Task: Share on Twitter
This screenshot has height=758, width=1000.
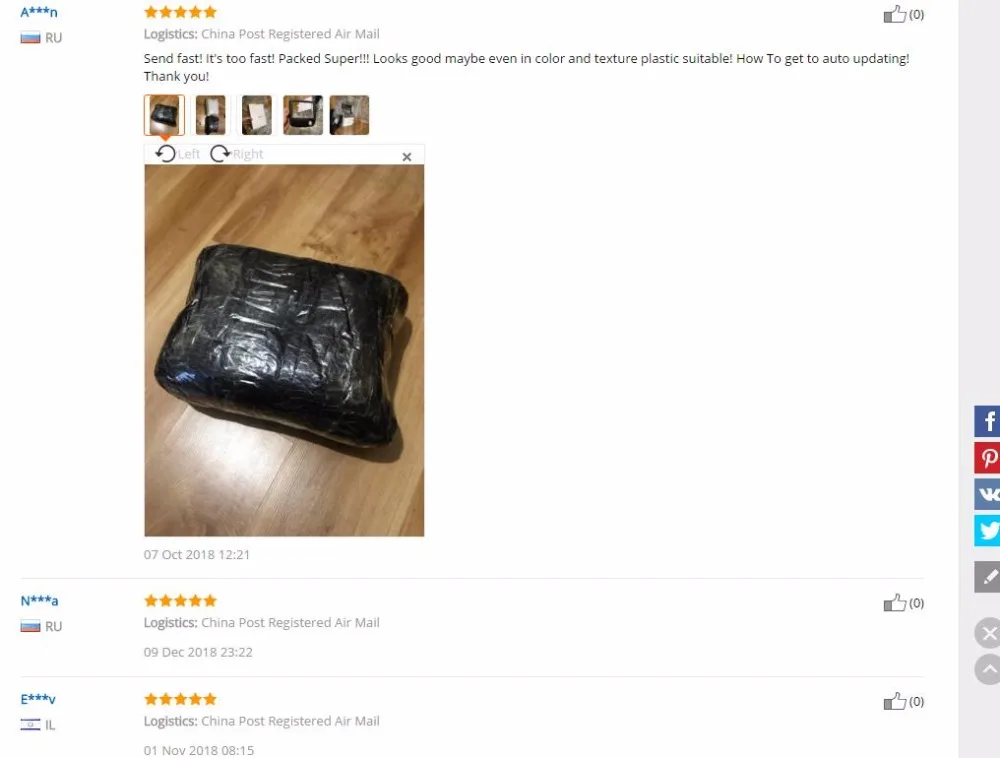Action: click(x=987, y=530)
